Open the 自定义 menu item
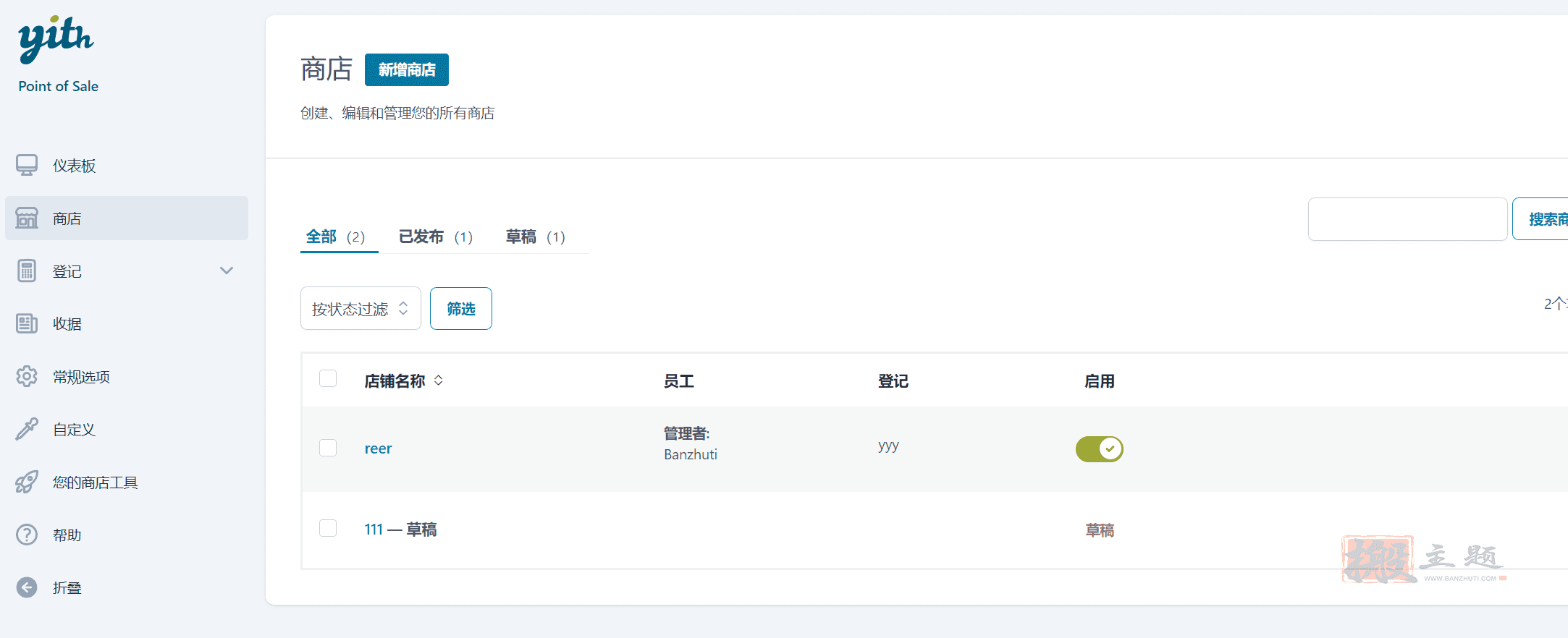1568x638 pixels. click(x=127, y=429)
